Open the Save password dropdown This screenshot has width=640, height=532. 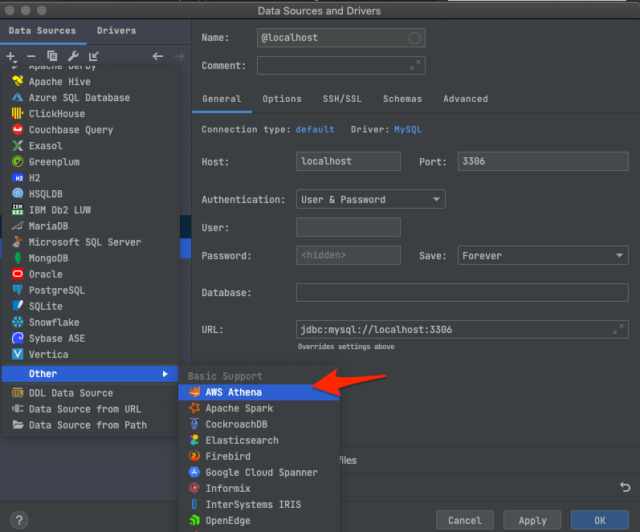coord(543,256)
